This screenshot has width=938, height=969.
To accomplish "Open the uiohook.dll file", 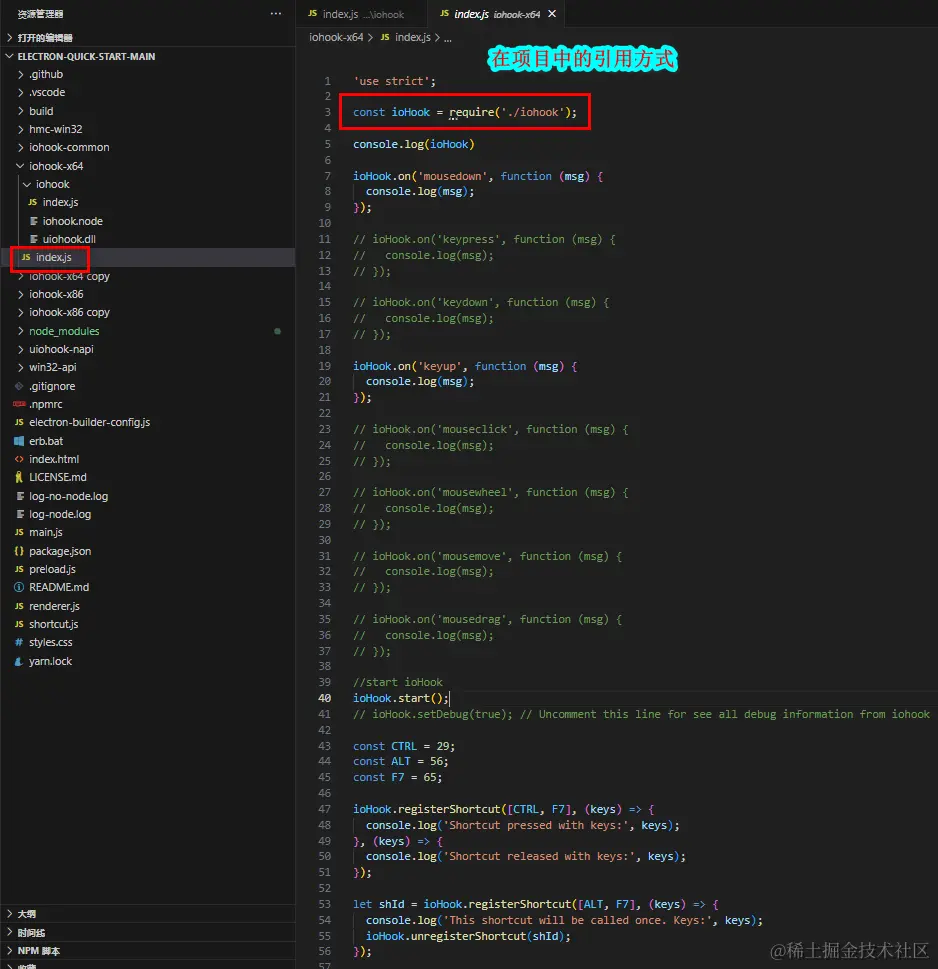I will tap(148, 239).
